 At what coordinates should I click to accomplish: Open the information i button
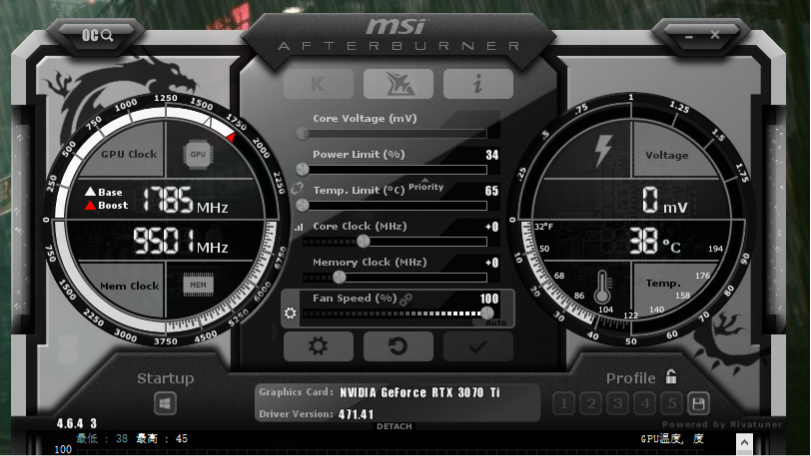click(478, 84)
